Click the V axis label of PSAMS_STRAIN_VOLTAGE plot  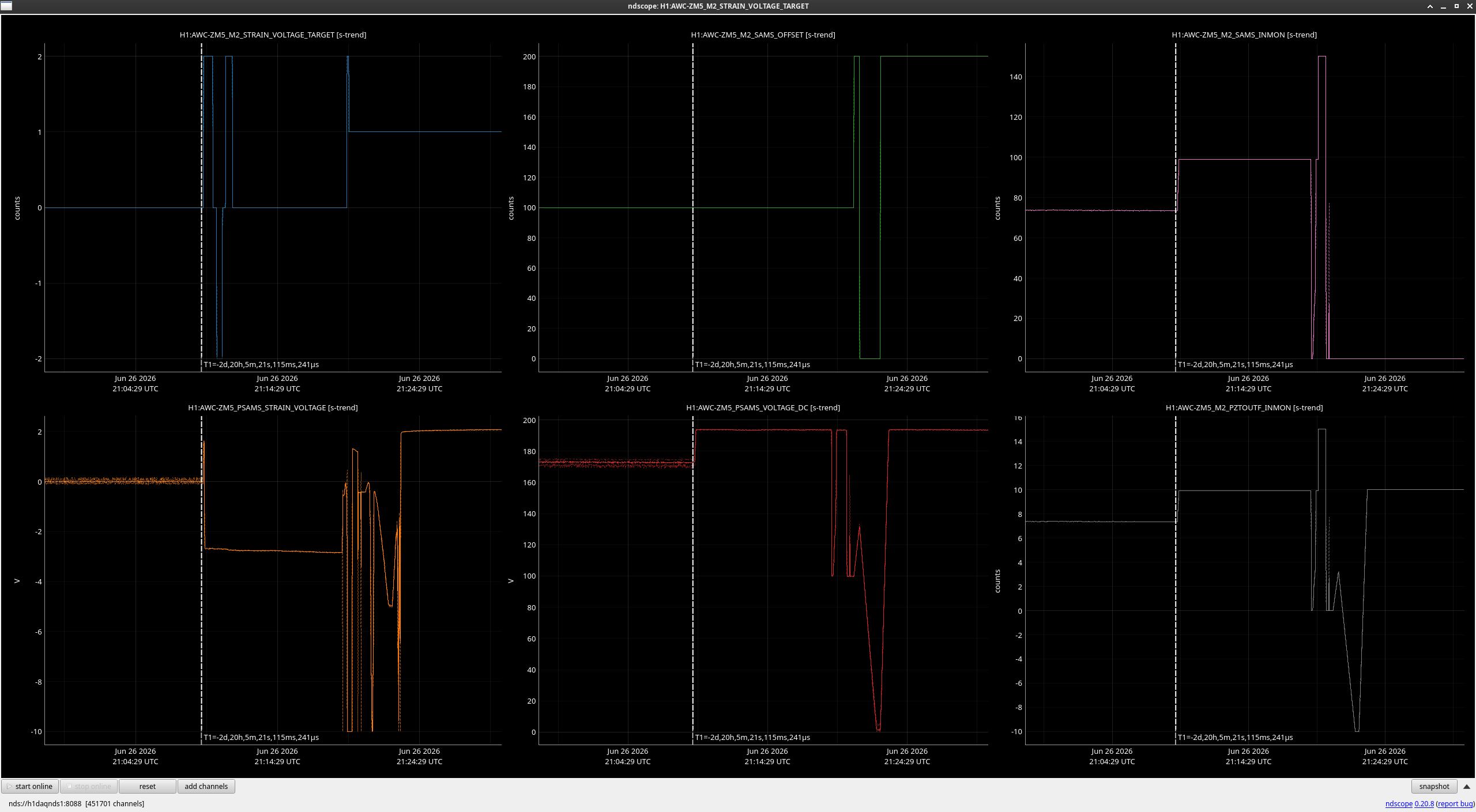pyautogui.click(x=17, y=581)
